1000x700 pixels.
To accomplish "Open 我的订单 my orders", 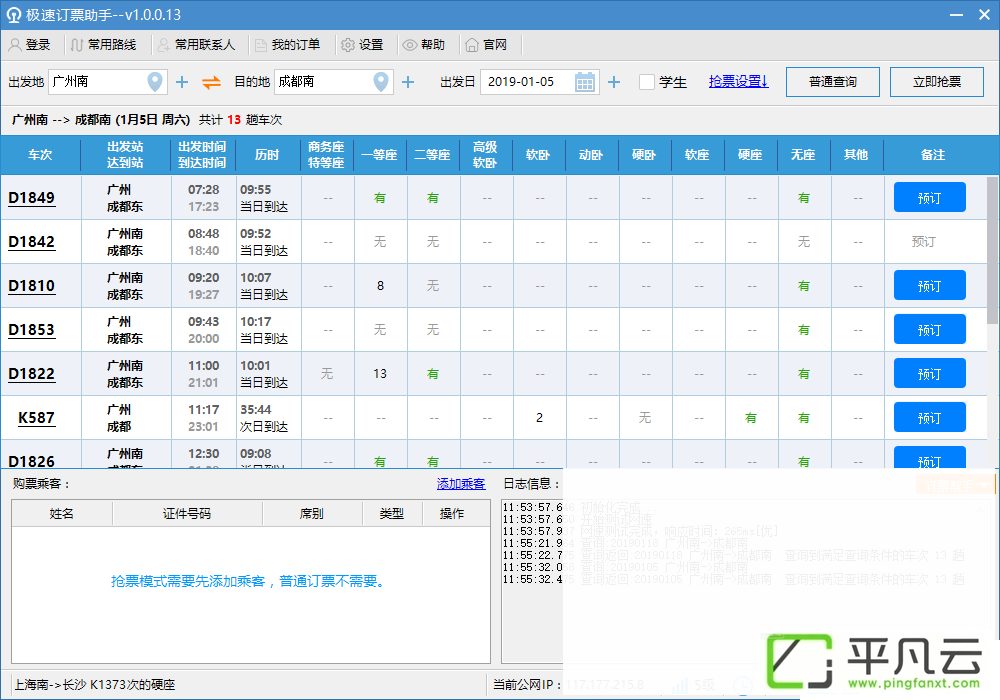I will [288, 45].
